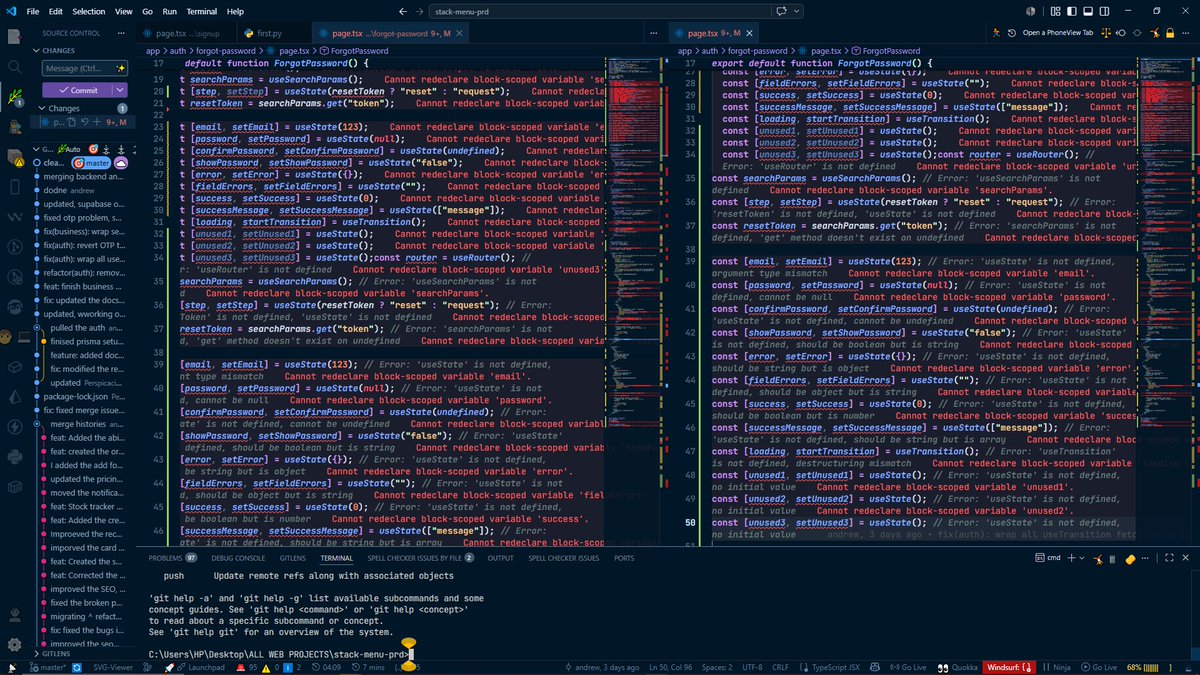The image size is (1200, 675).
Task: Switch to the OUTPUT panel tab
Action: 501,558
